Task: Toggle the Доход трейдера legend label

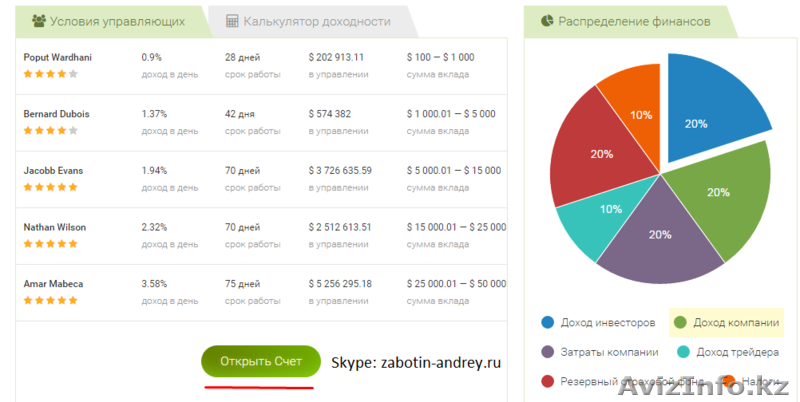Action: 737,353
